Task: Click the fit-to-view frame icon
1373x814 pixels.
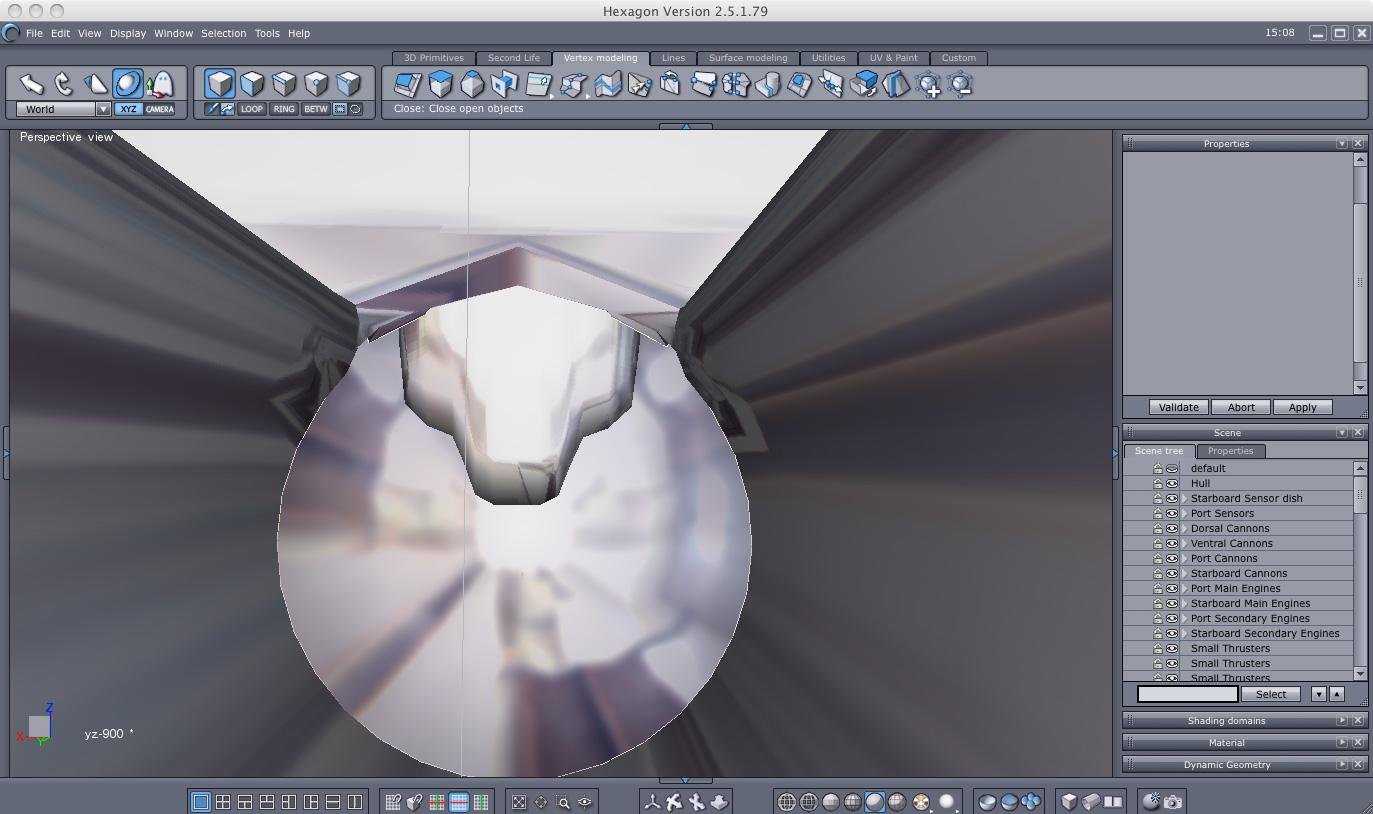Action: [x=519, y=802]
